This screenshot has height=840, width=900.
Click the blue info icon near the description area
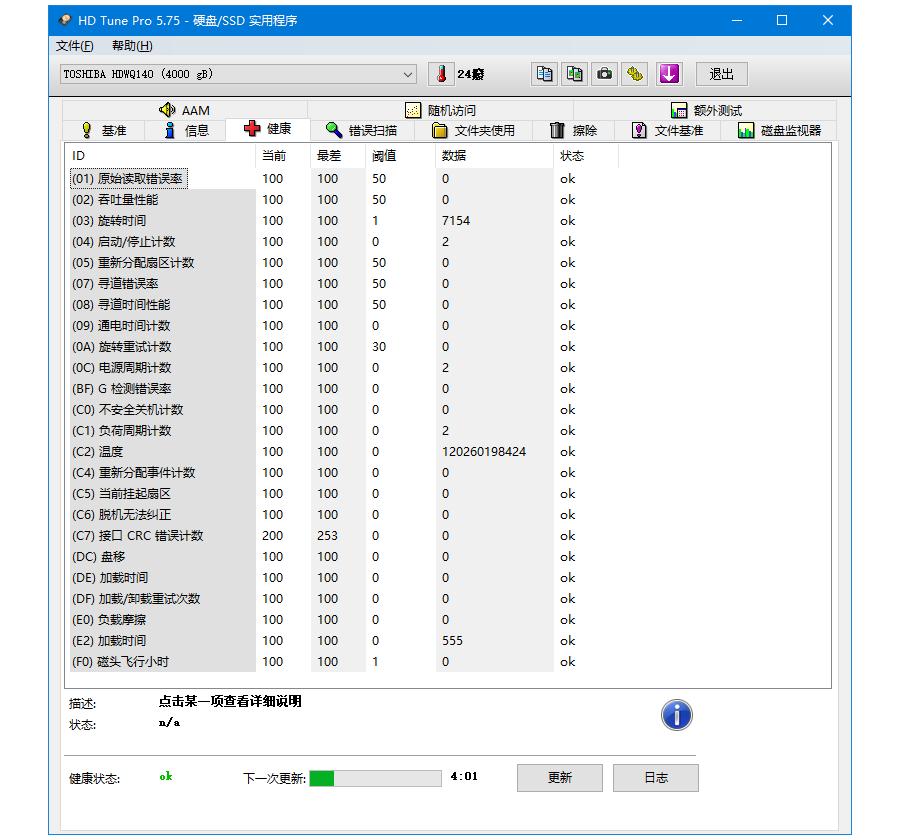click(x=676, y=714)
